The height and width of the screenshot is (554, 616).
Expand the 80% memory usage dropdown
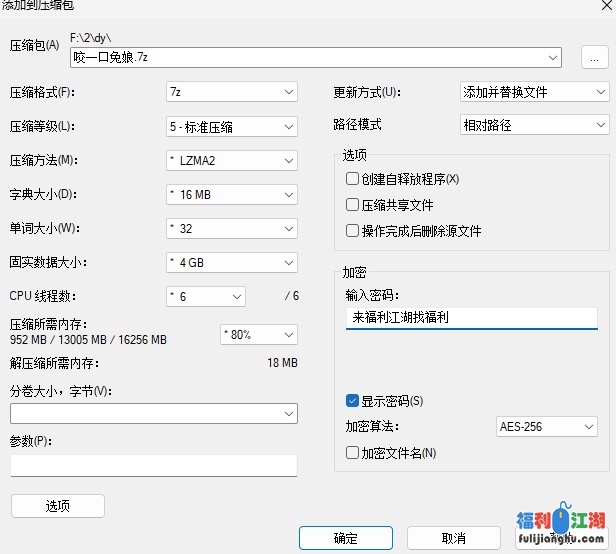258,334
